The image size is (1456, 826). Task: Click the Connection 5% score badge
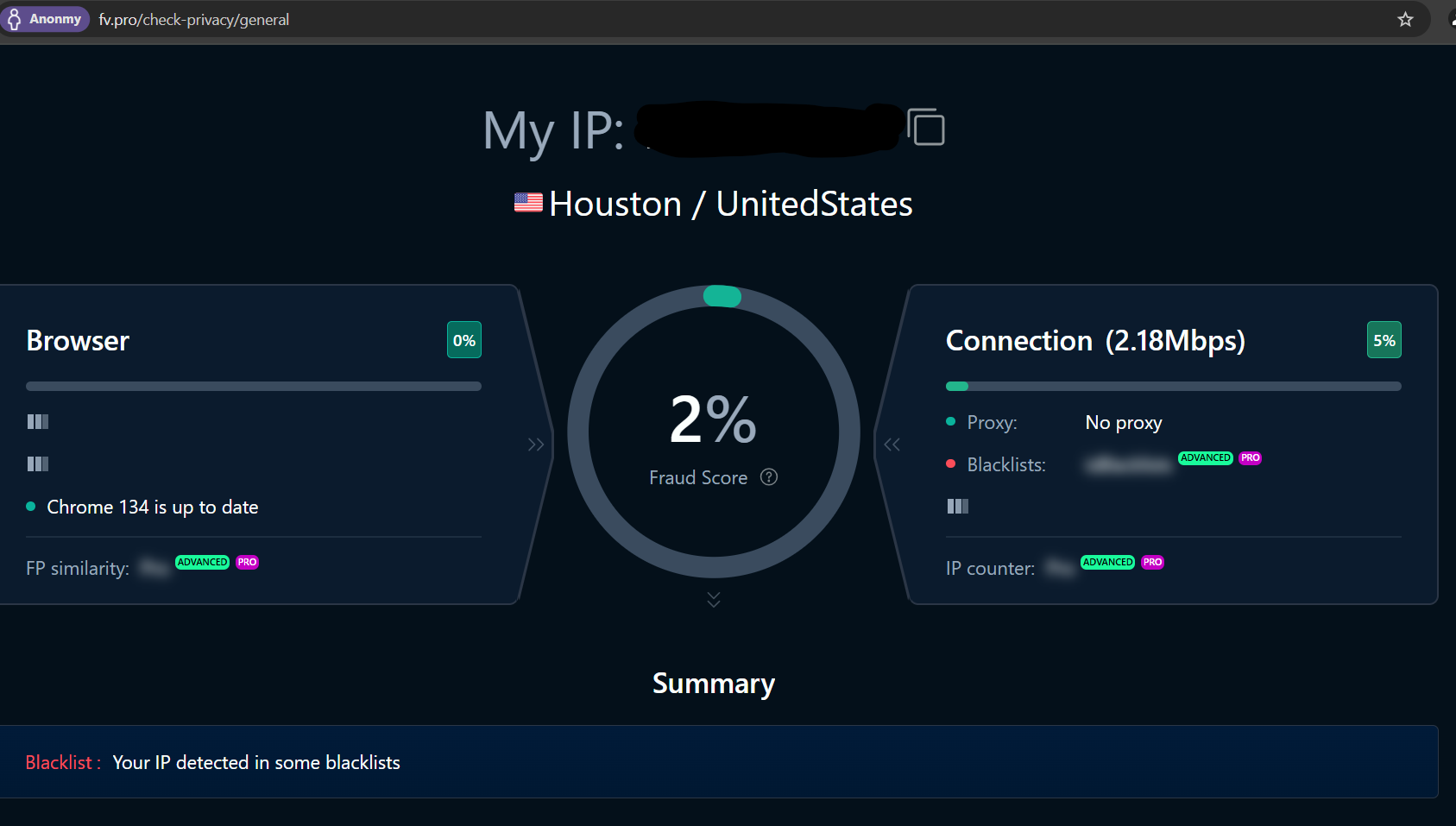coord(1384,340)
